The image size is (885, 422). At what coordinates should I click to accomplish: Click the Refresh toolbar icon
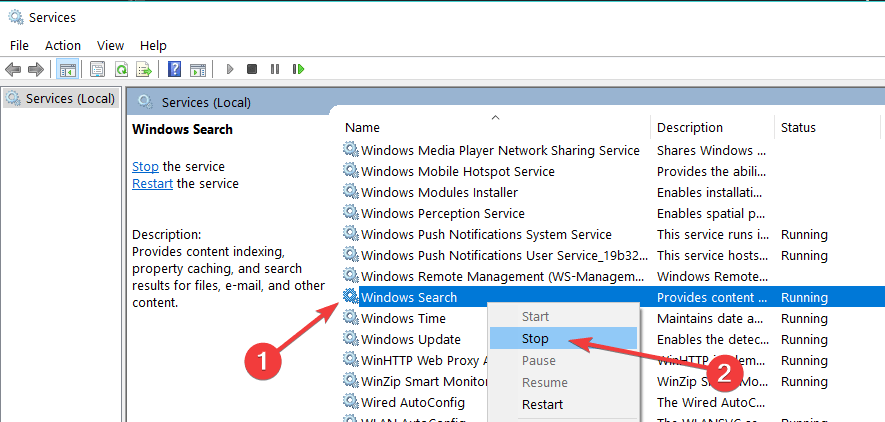point(121,69)
